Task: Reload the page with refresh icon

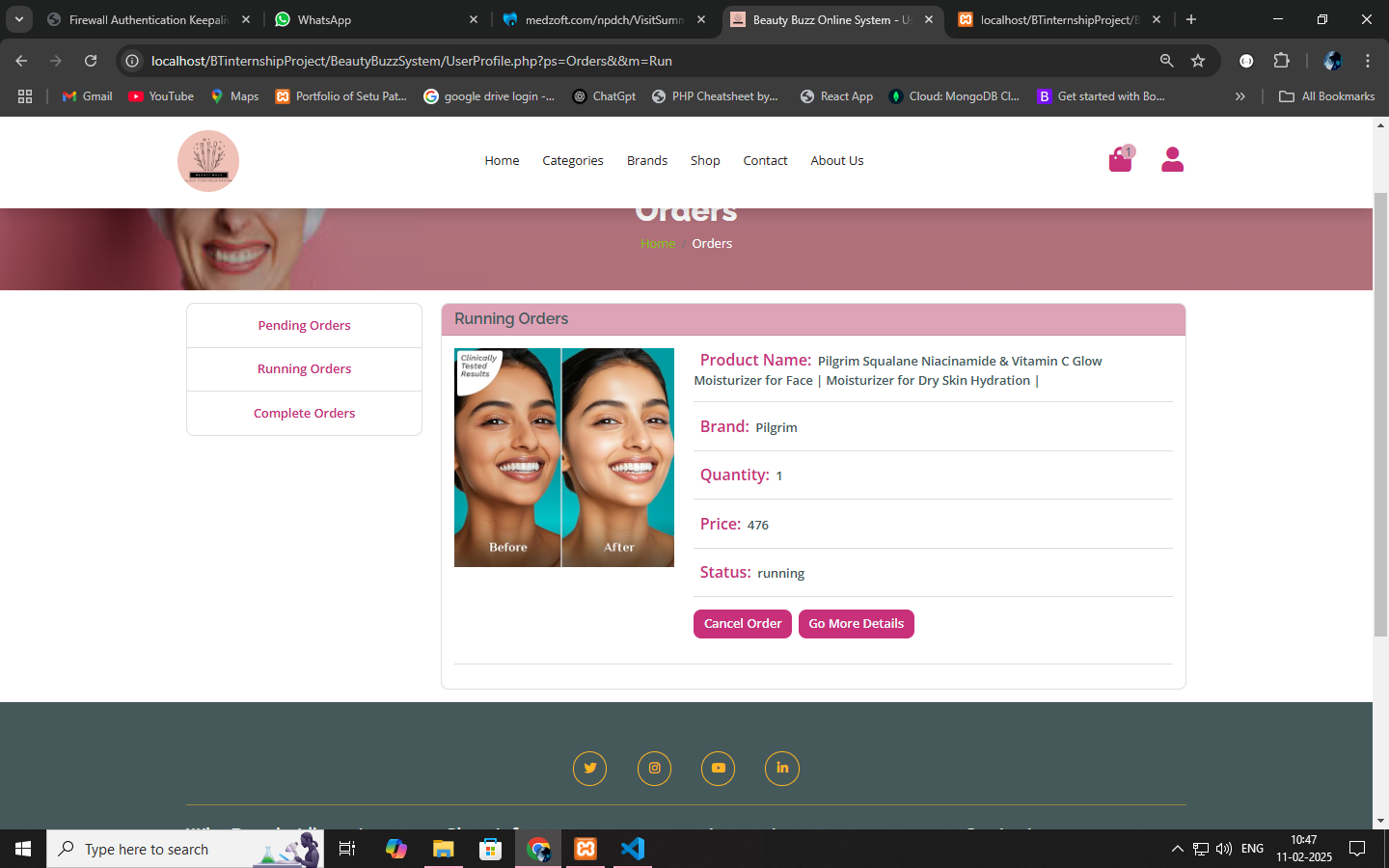Action: point(91,61)
